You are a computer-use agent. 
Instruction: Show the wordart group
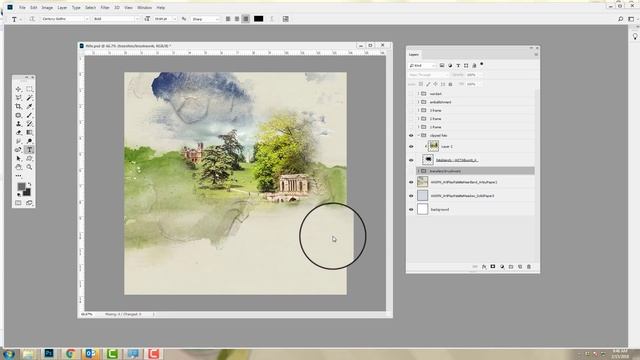click(x=411, y=93)
